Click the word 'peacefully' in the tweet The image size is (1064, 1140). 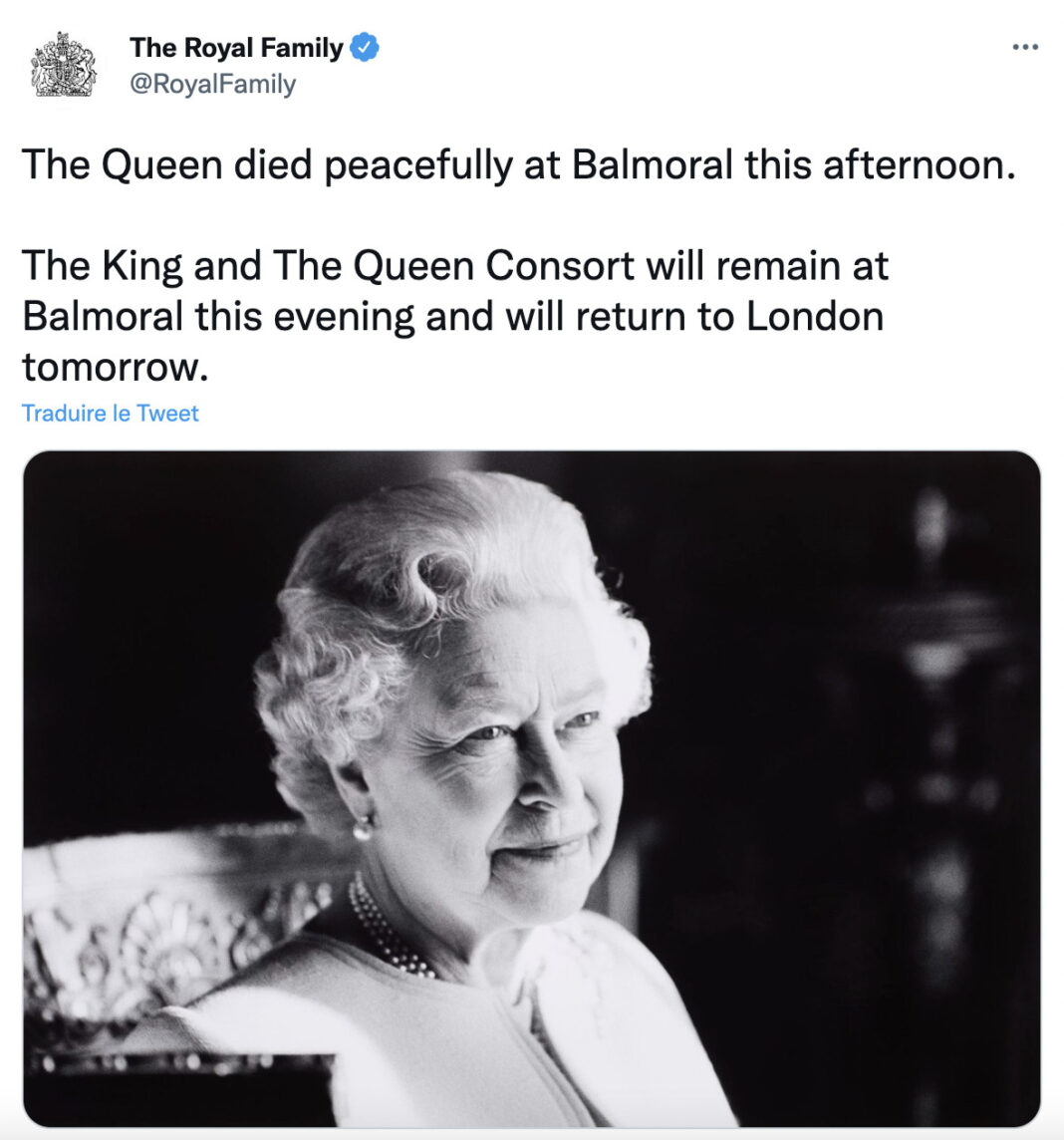pos(417,166)
